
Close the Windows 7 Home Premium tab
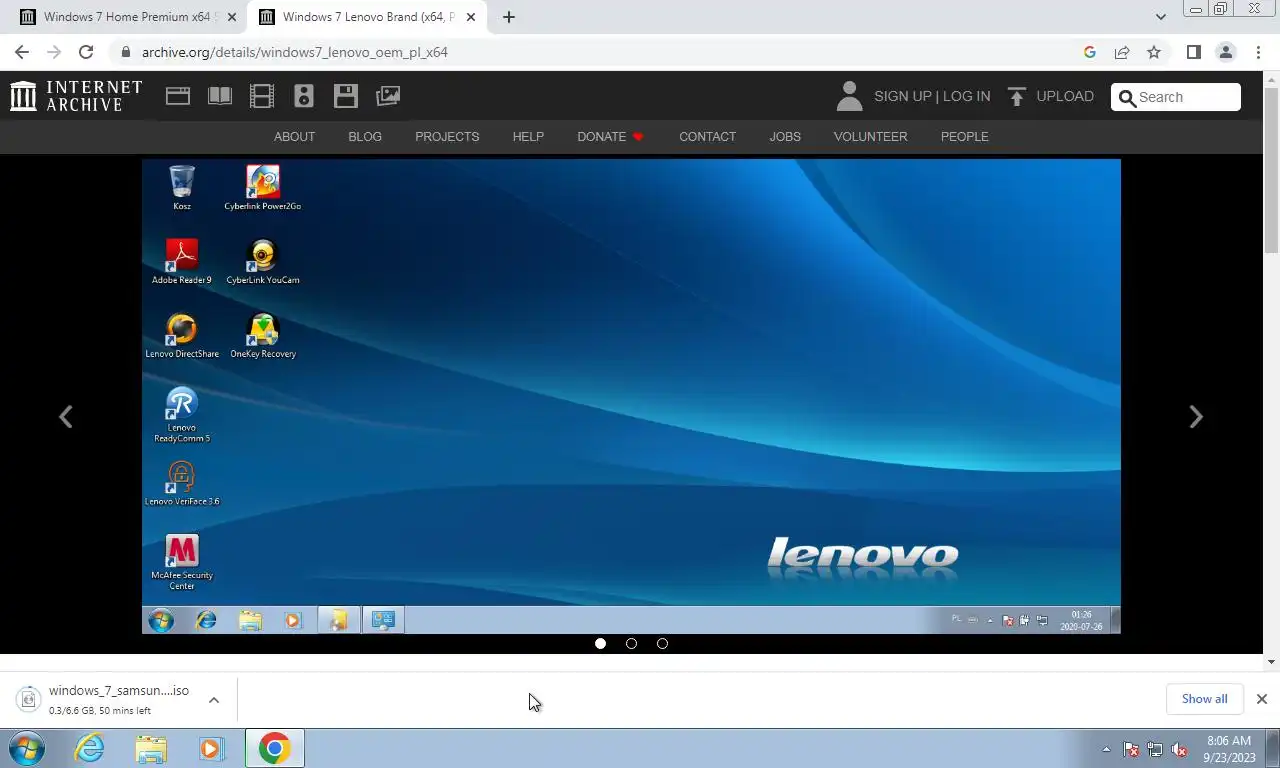231,17
